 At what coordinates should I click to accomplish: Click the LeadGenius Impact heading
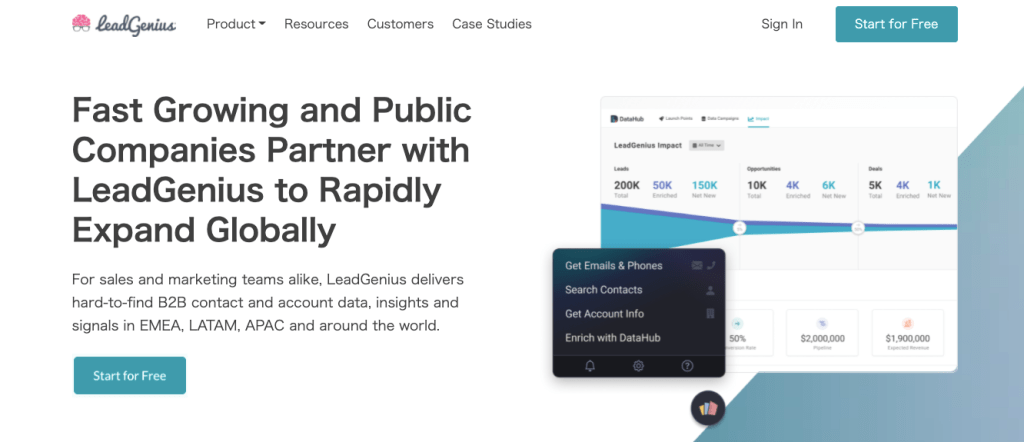click(648, 146)
